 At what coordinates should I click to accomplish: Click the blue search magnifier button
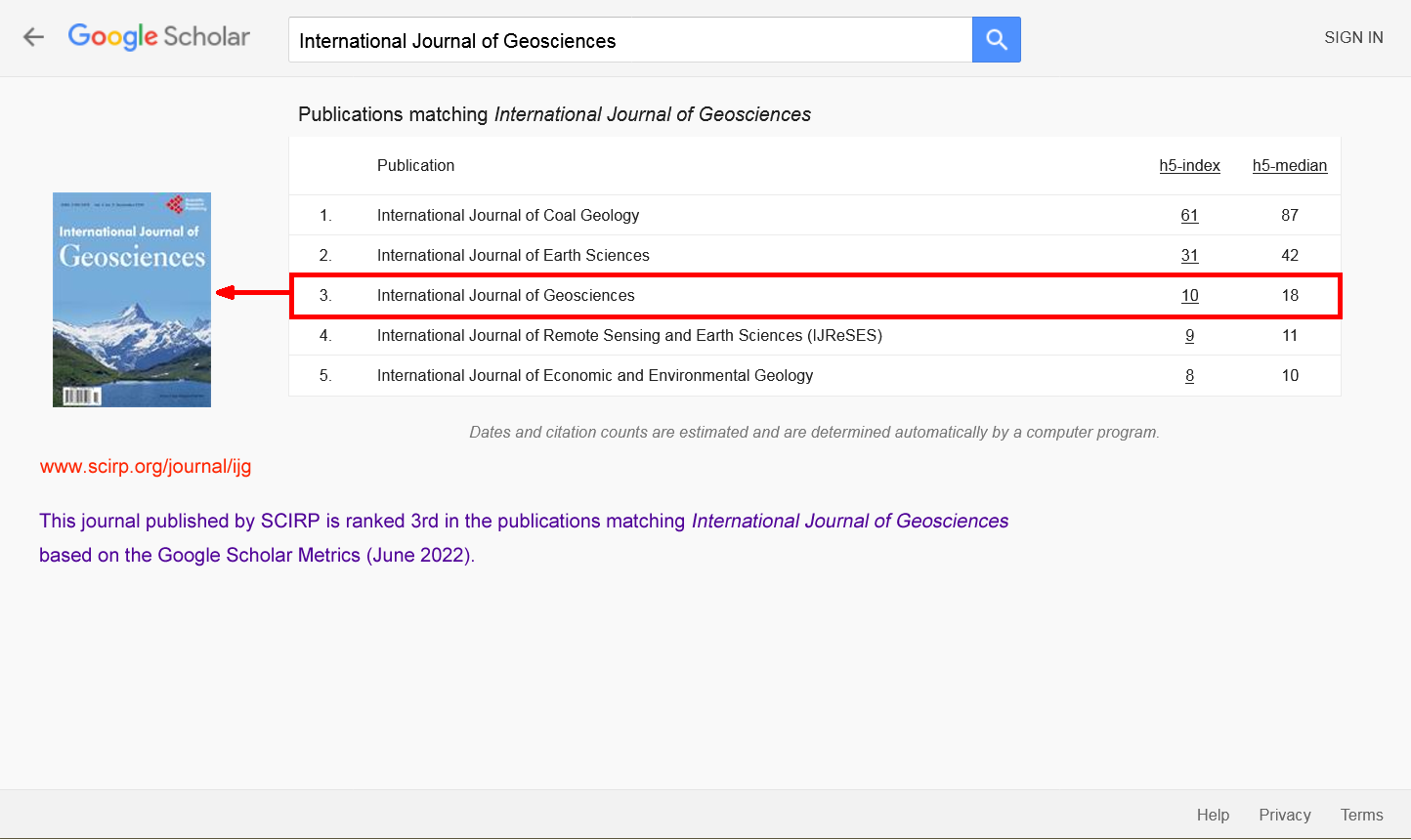coord(996,39)
